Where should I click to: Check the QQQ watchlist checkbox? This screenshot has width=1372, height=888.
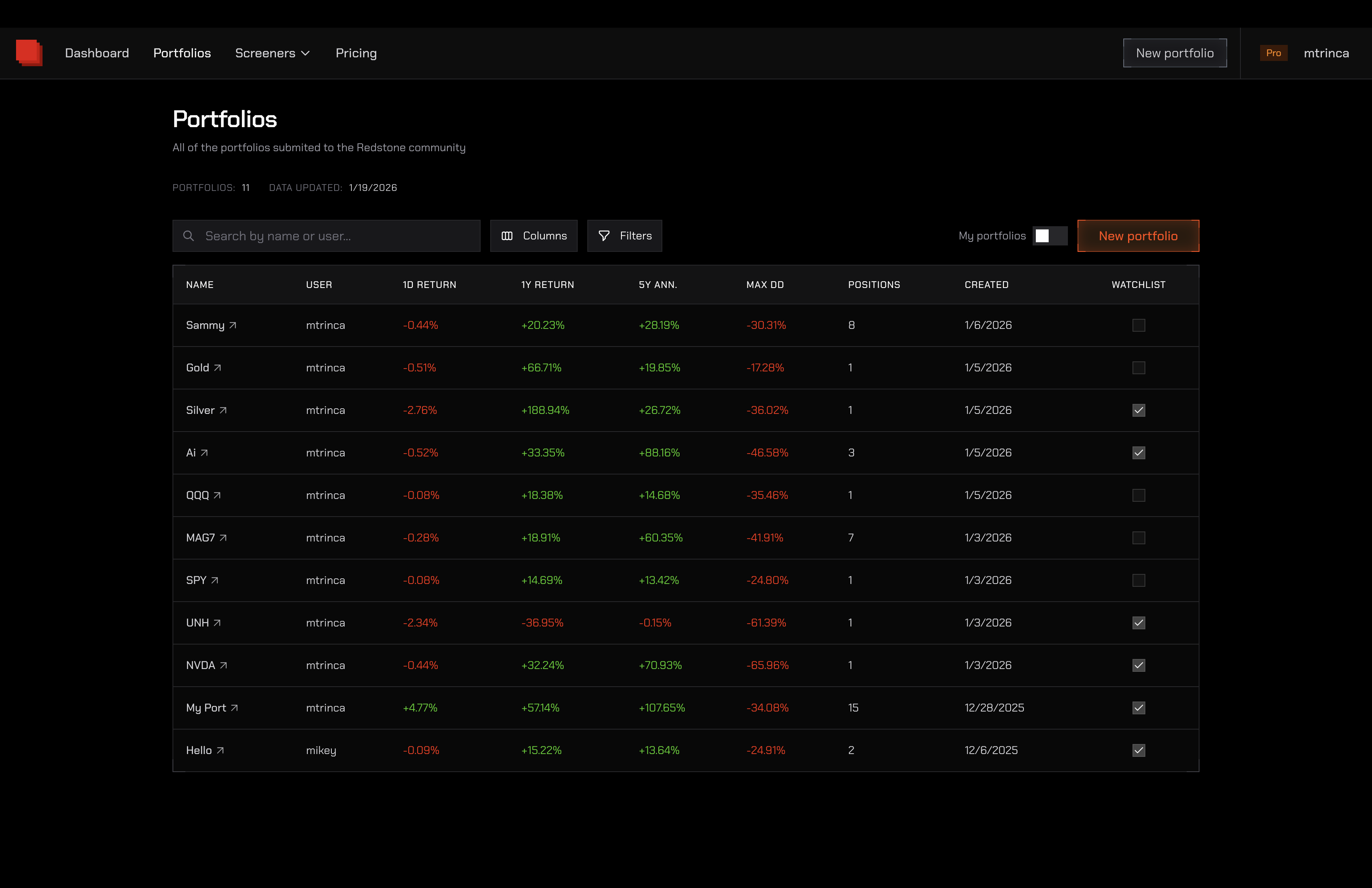(x=1138, y=496)
